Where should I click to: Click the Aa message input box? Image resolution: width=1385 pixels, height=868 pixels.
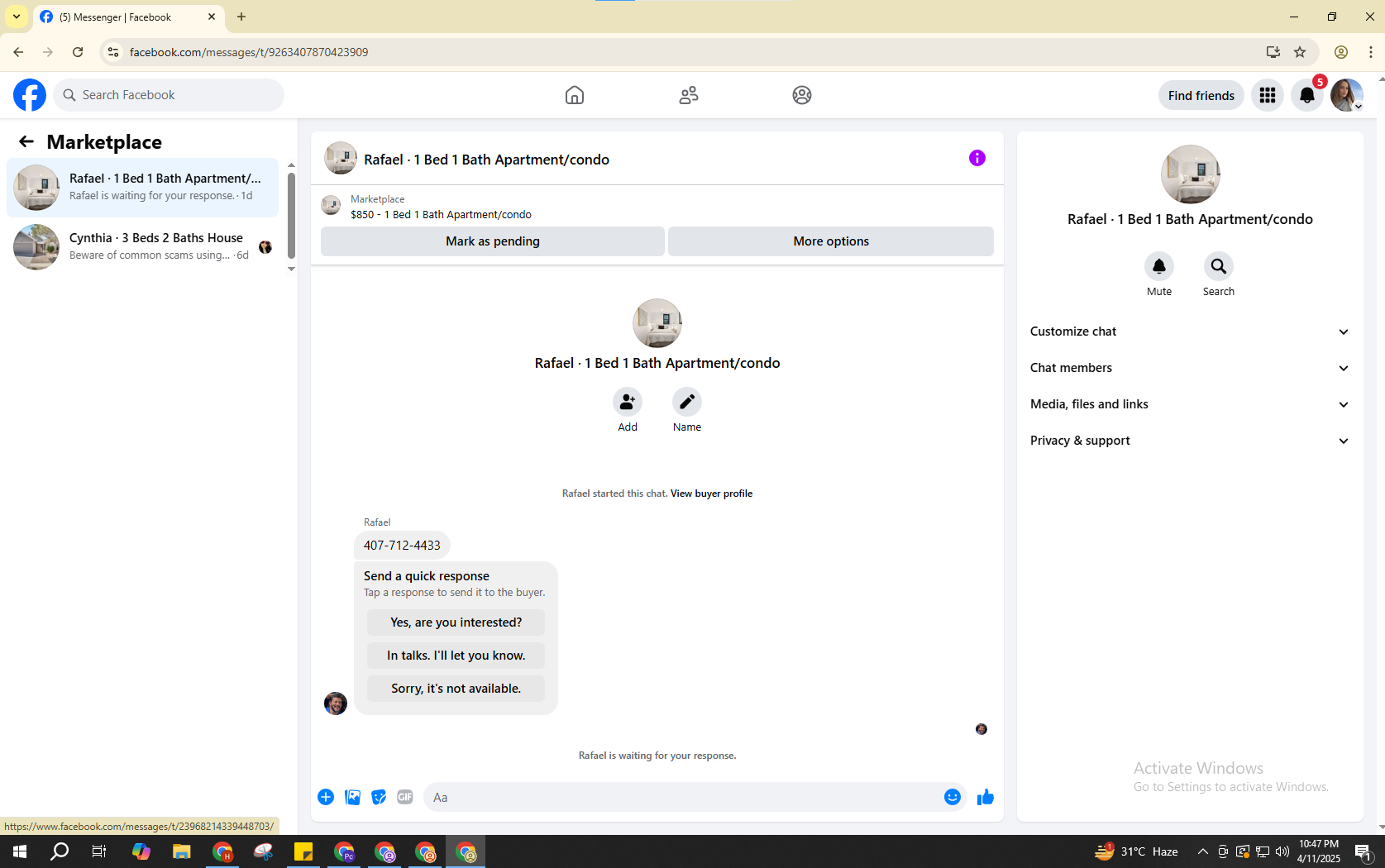tap(683, 798)
